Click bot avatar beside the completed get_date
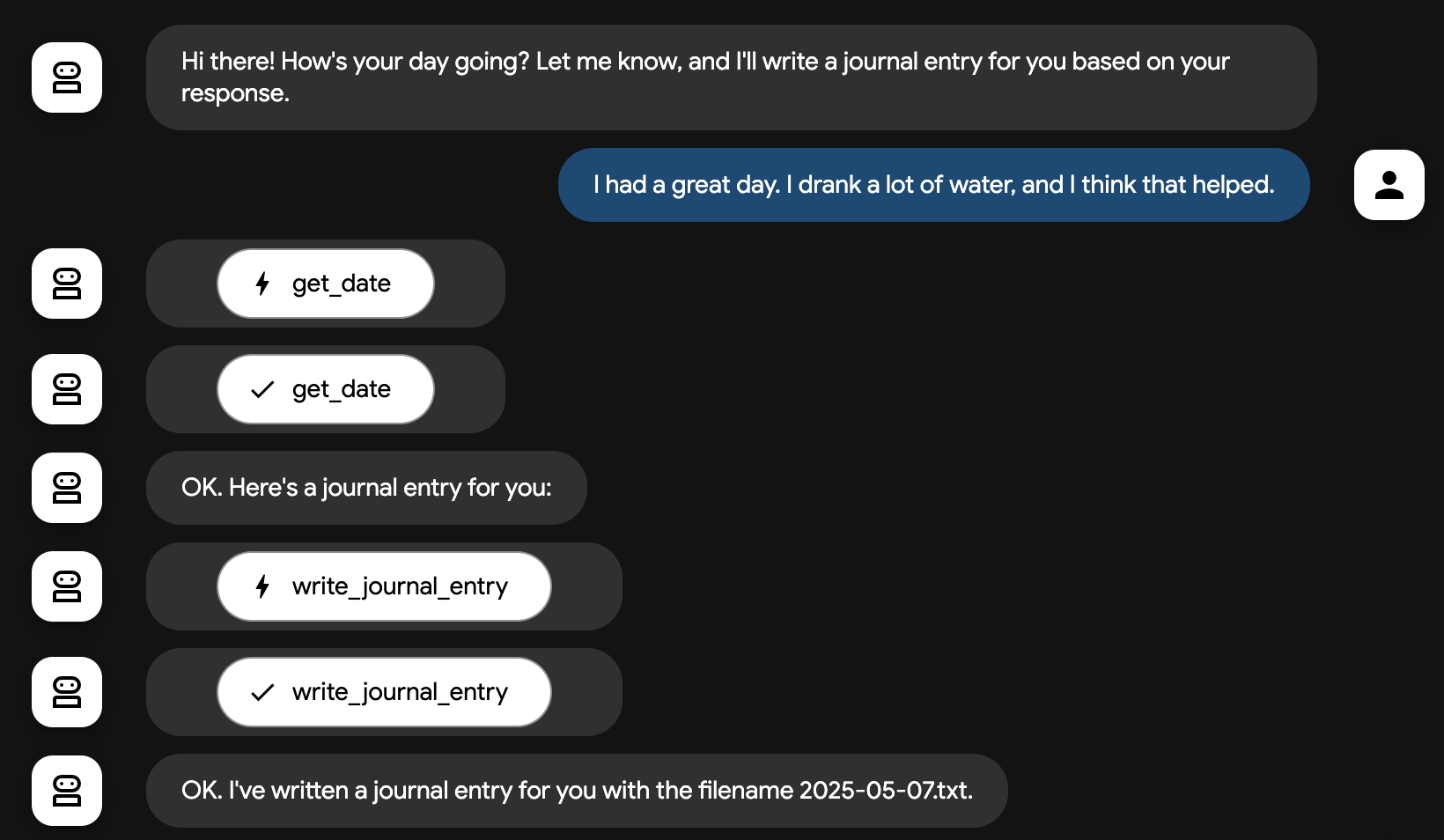The height and width of the screenshot is (840, 1444). pyautogui.click(x=67, y=389)
